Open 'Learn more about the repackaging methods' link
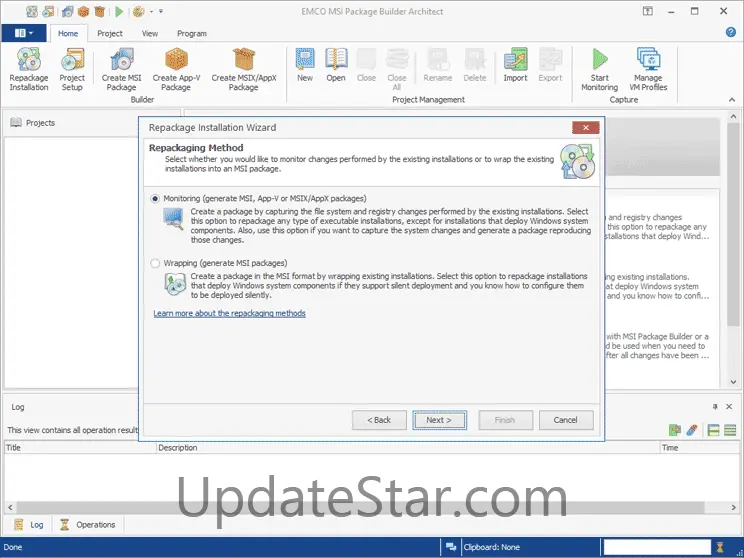The height and width of the screenshot is (558, 744). coord(229,314)
